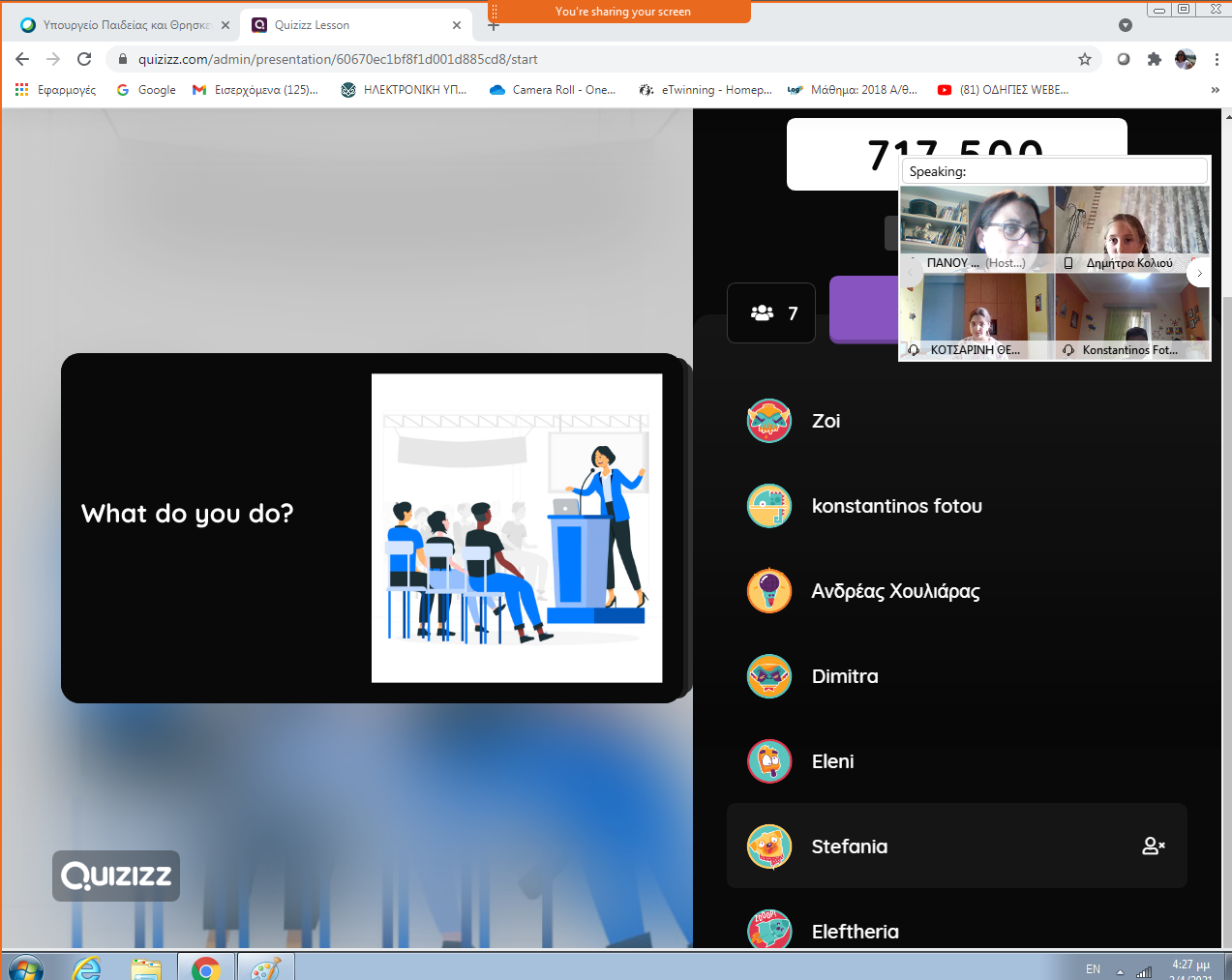Open the Chrome three-dot menu

1217,59
